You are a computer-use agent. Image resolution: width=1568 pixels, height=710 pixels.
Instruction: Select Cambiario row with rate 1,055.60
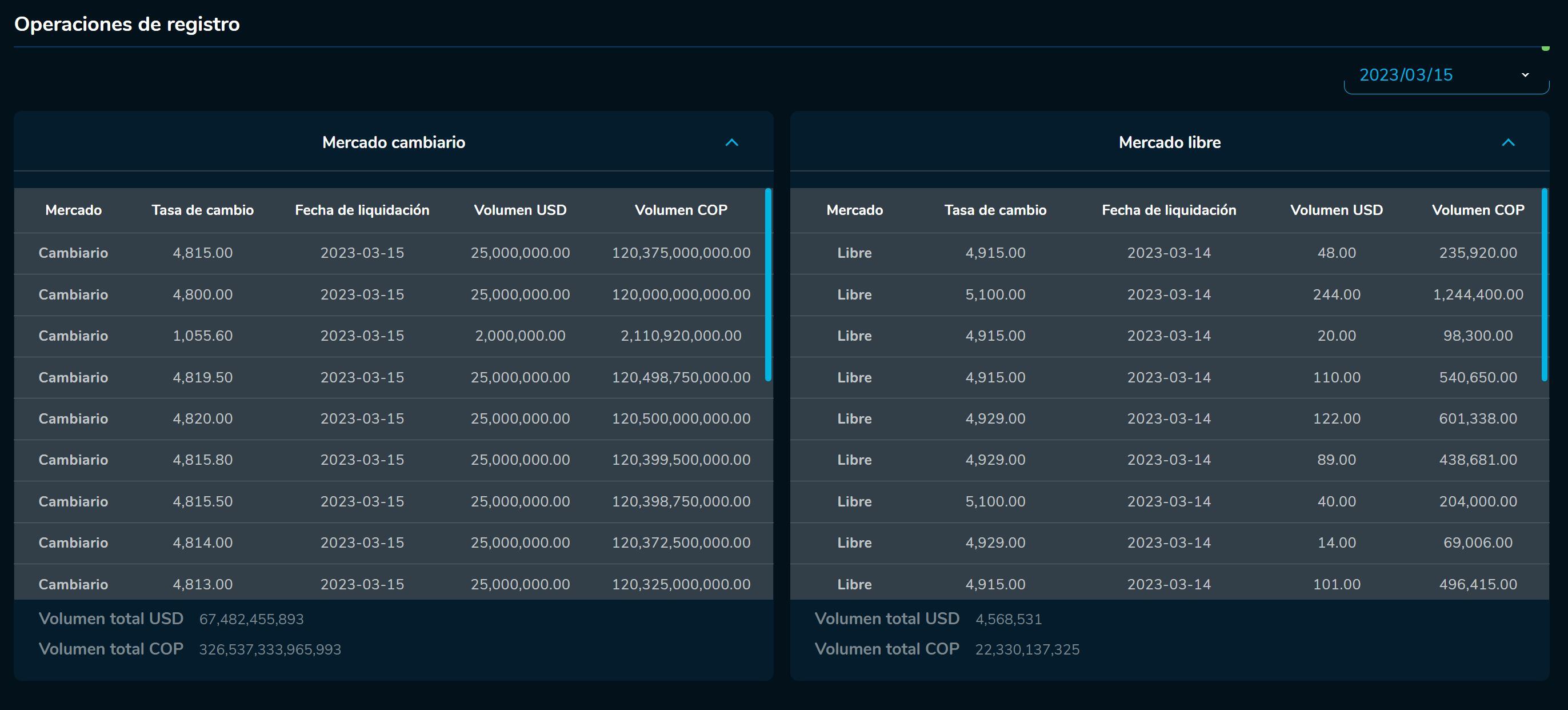[x=203, y=336]
